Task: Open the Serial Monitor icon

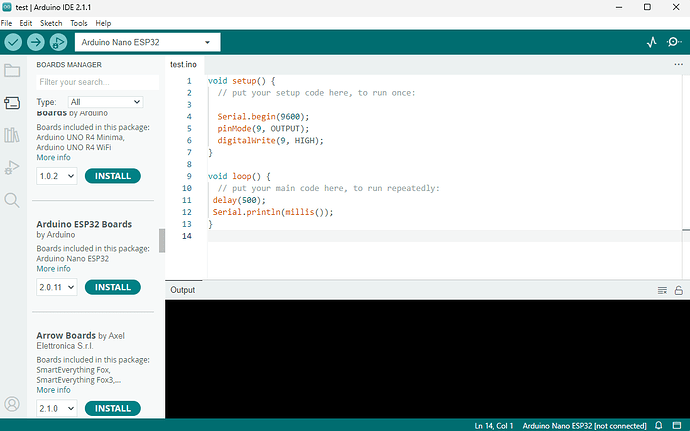Action: click(674, 42)
